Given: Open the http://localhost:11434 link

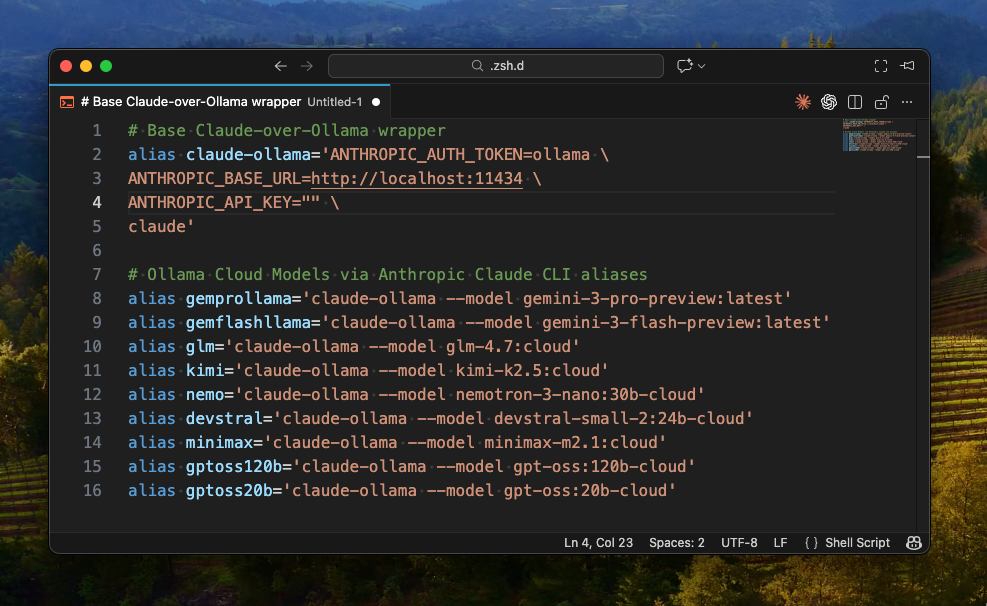Looking at the screenshot, I should tap(417, 179).
